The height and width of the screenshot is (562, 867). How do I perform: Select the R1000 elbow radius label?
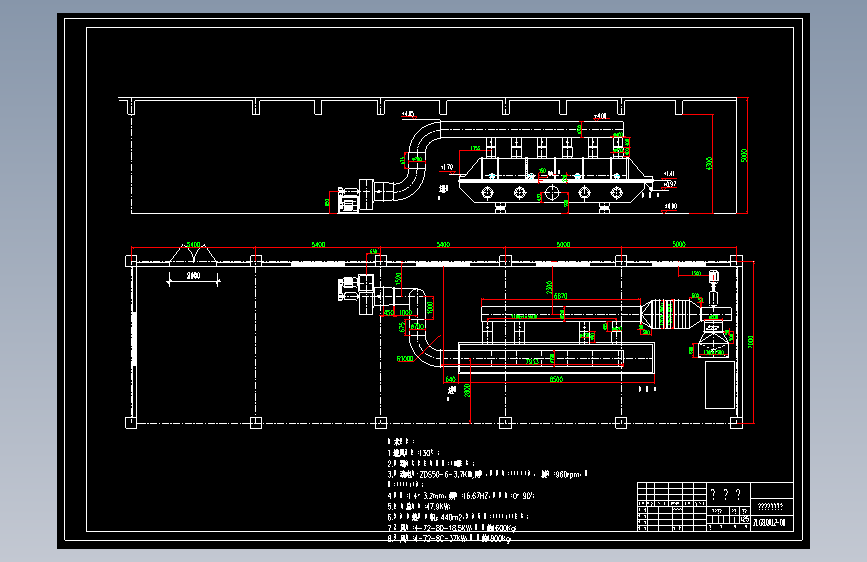coord(405,359)
